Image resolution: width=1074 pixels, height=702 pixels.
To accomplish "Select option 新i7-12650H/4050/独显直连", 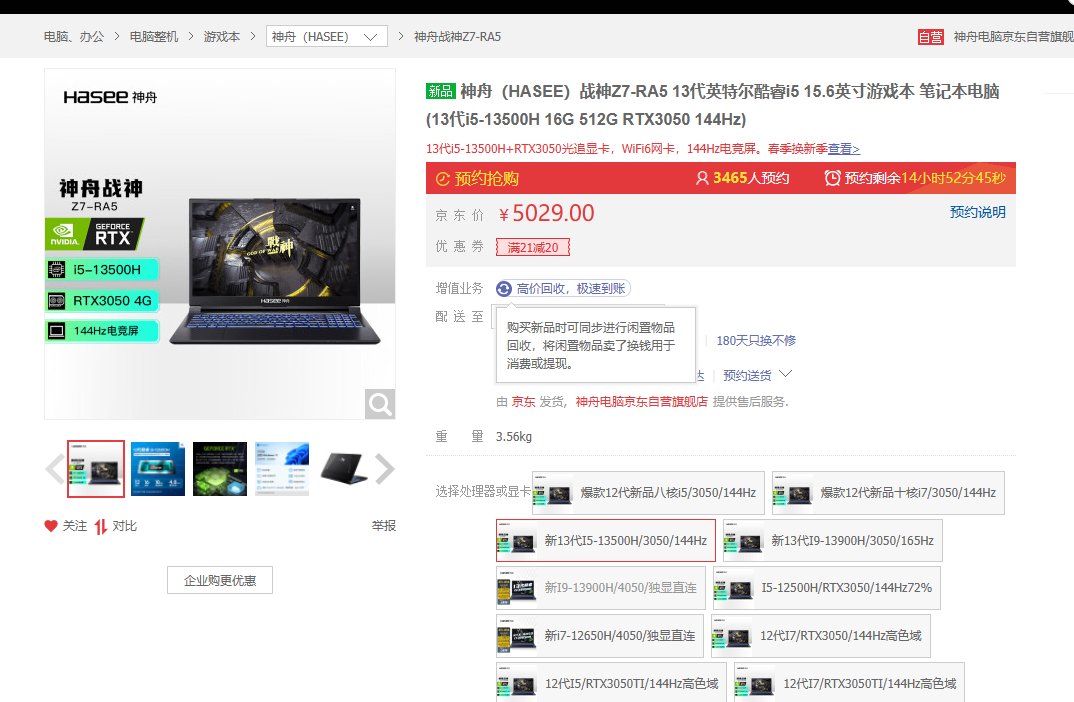I will pyautogui.click(x=600, y=636).
